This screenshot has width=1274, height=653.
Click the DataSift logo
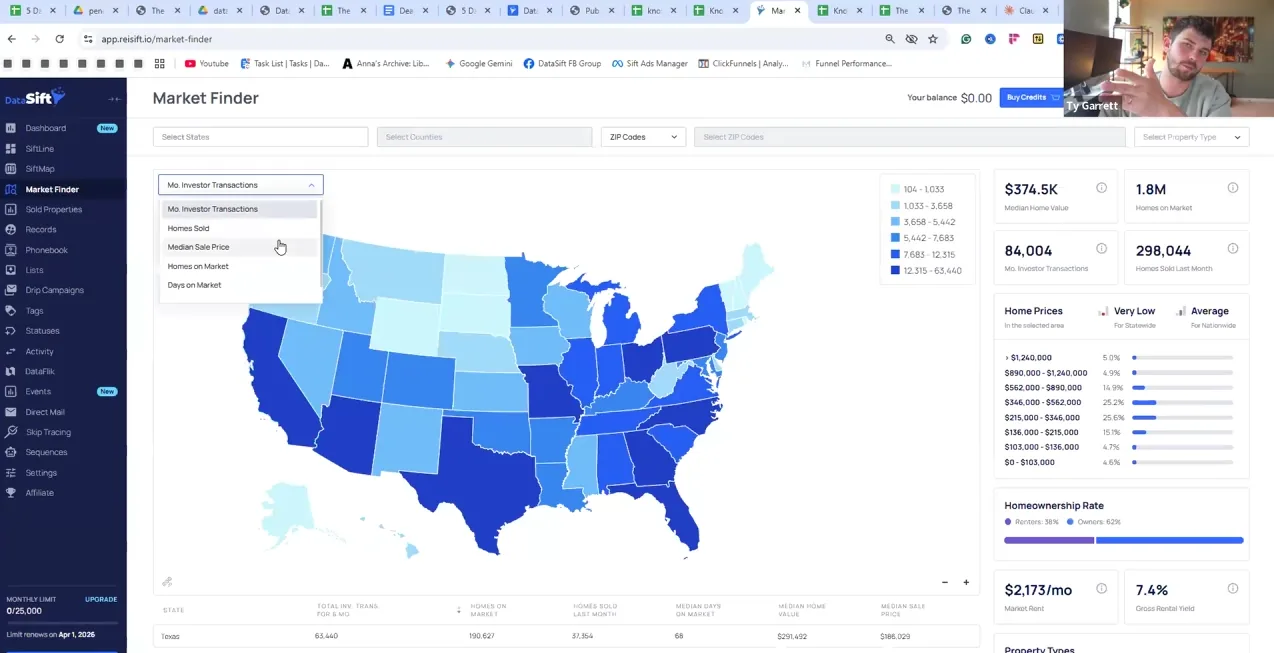(35, 97)
